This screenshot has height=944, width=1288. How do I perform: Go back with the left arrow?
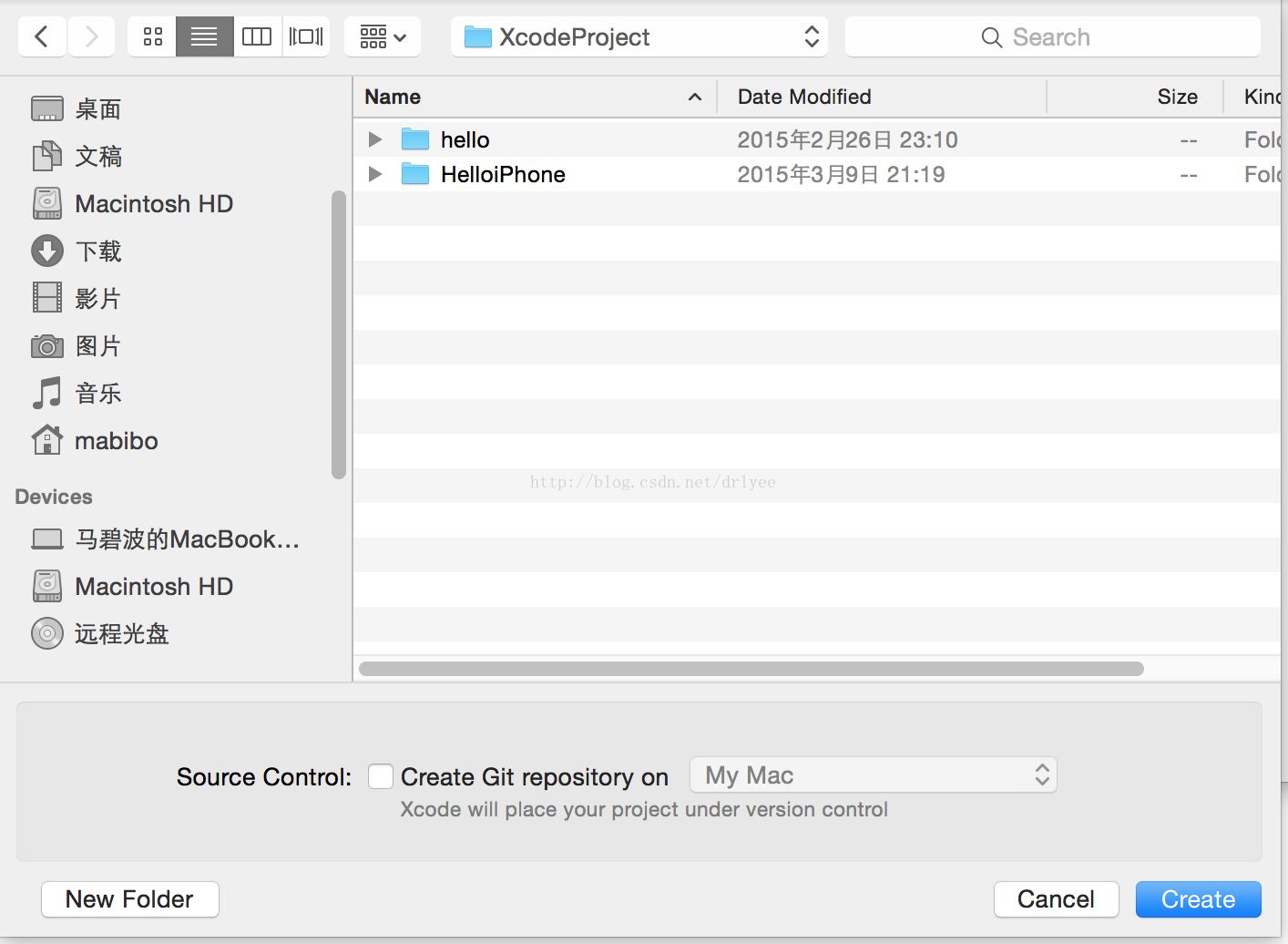tap(42, 36)
